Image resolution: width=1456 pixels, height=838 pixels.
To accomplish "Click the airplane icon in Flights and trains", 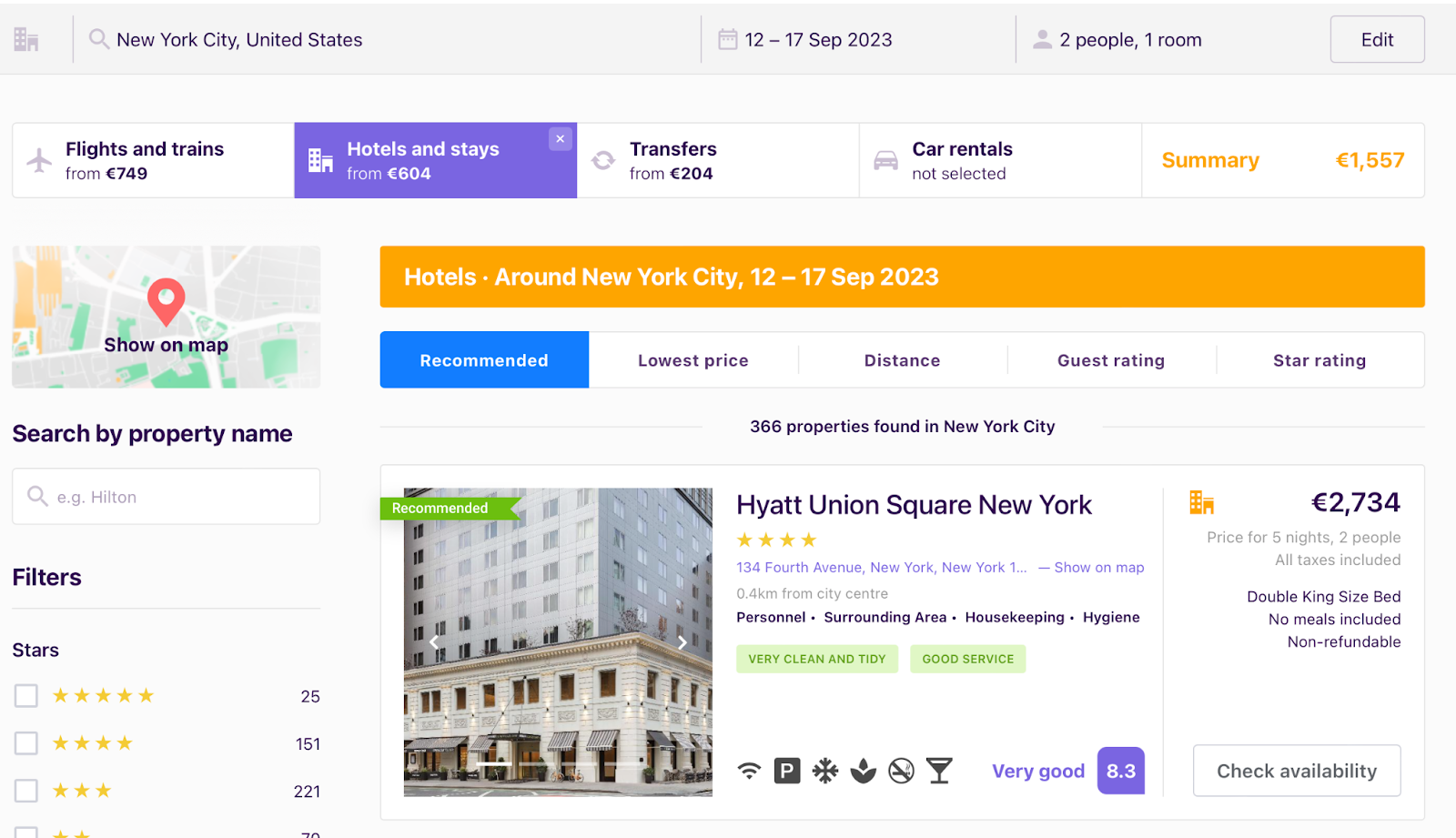I will (39, 160).
